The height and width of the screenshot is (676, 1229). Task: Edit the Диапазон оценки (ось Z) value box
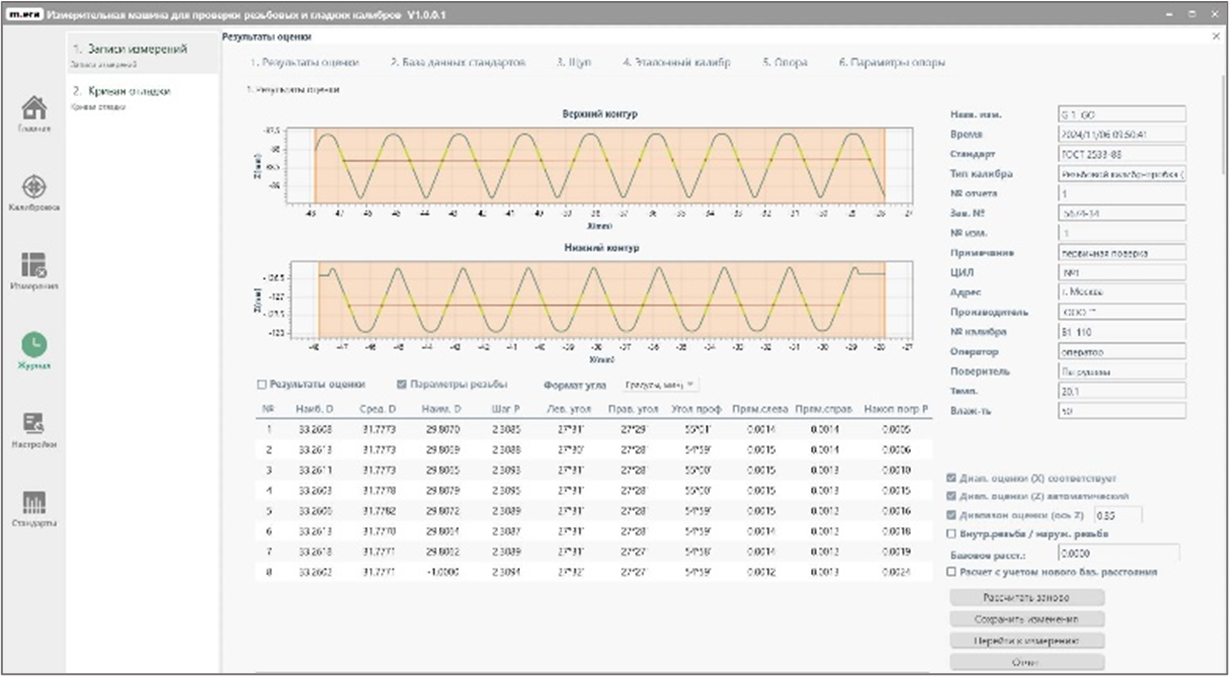[1119, 515]
